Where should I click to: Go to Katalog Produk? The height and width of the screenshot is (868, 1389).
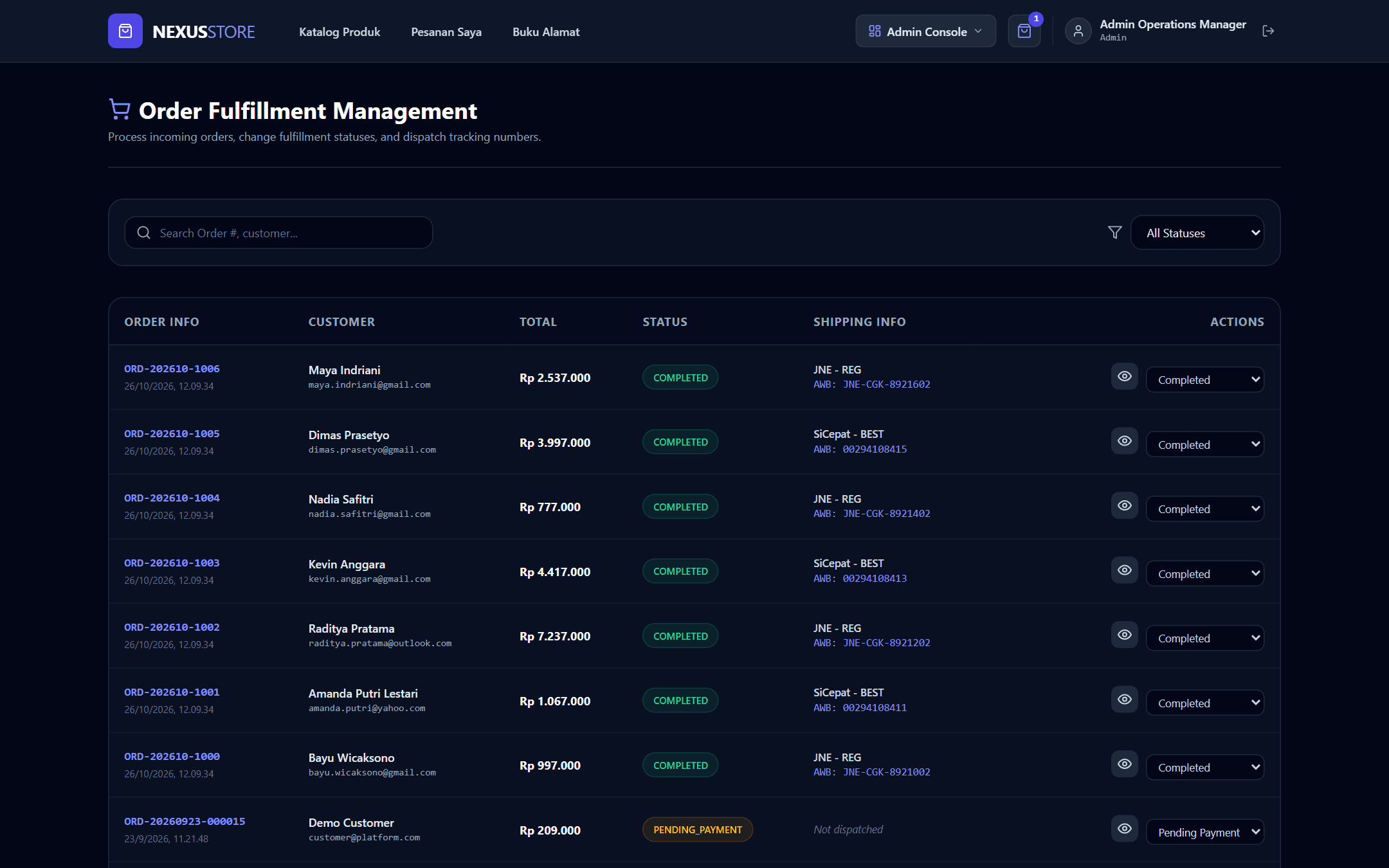click(340, 32)
